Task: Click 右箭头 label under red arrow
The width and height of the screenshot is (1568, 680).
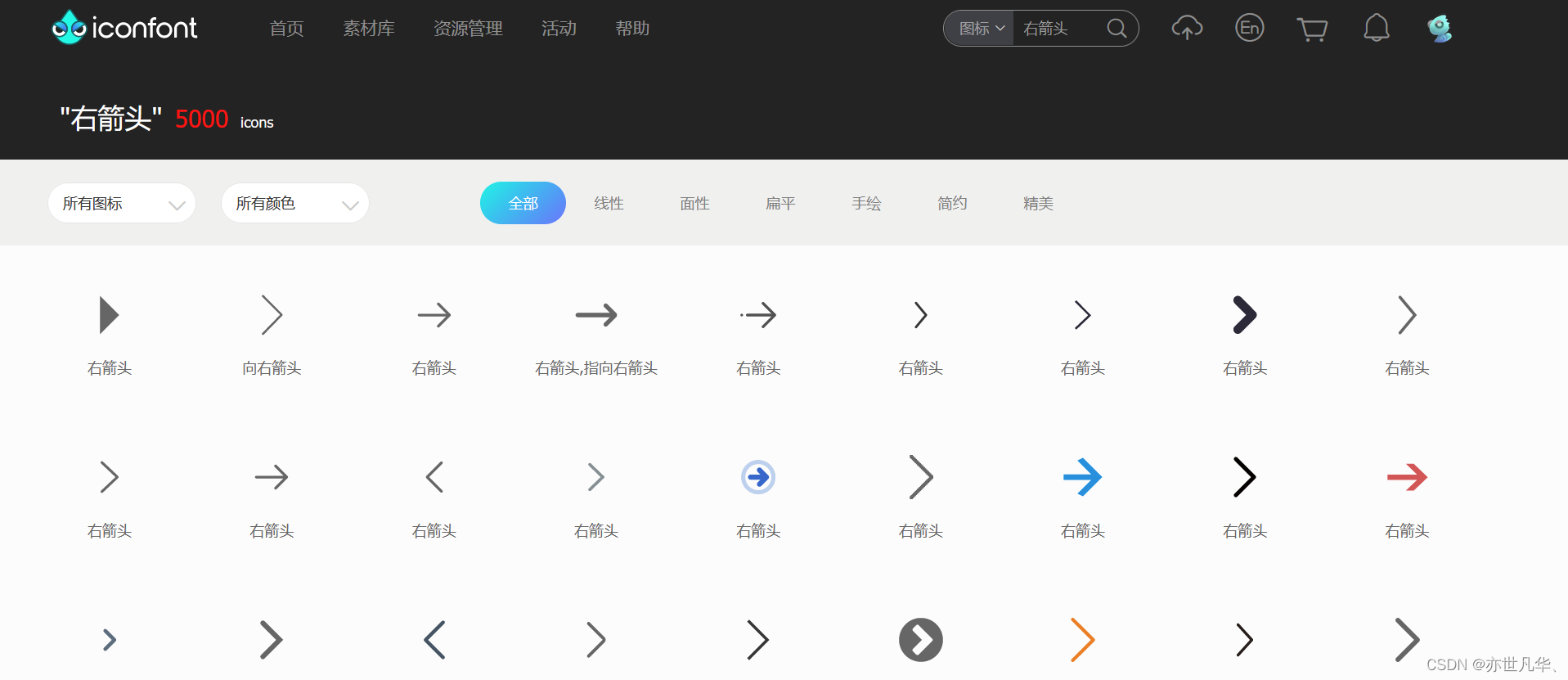Action: [1407, 531]
